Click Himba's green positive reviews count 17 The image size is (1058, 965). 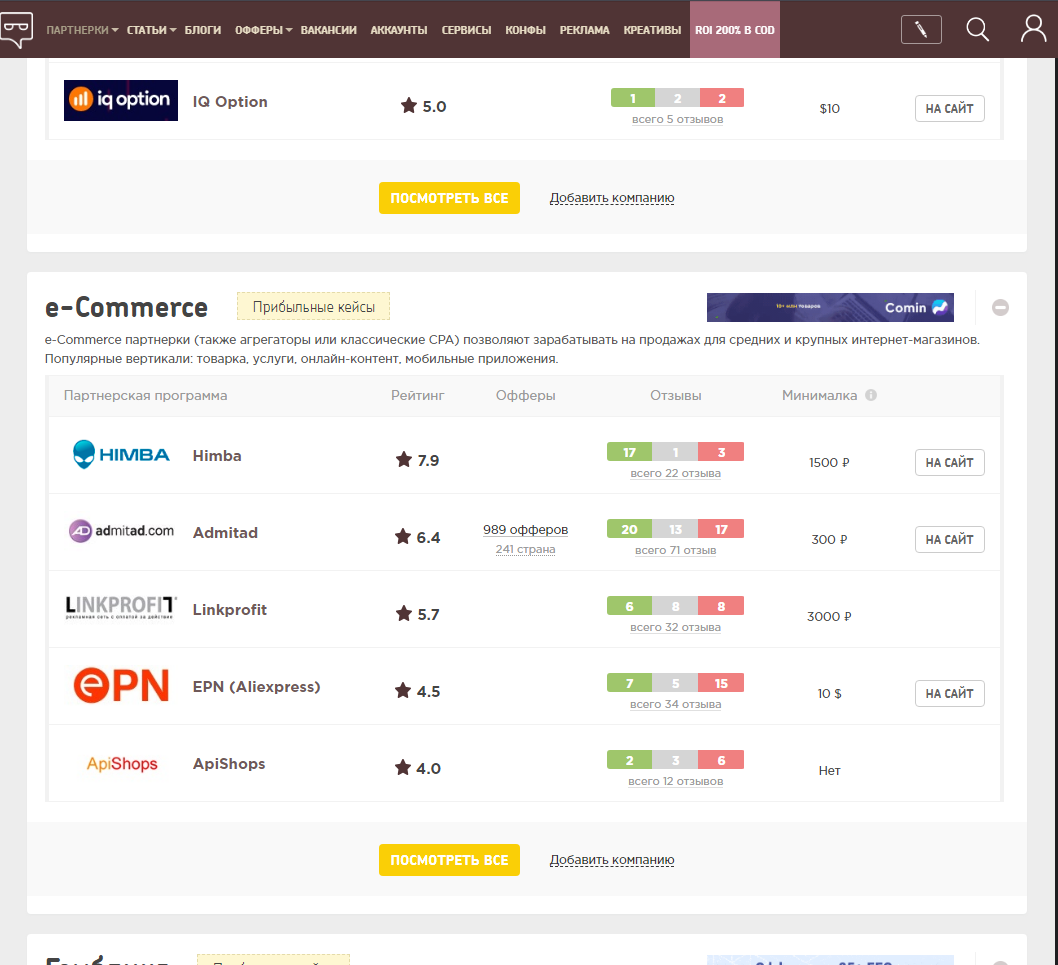coord(630,452)
